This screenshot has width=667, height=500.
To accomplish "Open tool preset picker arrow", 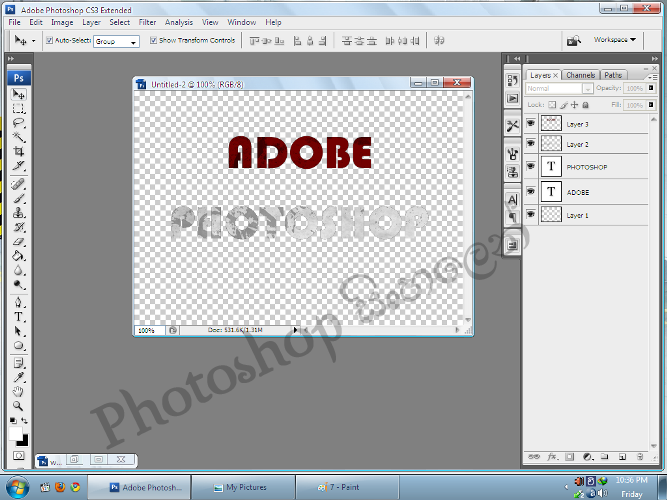I will click(x=33, y=41).
